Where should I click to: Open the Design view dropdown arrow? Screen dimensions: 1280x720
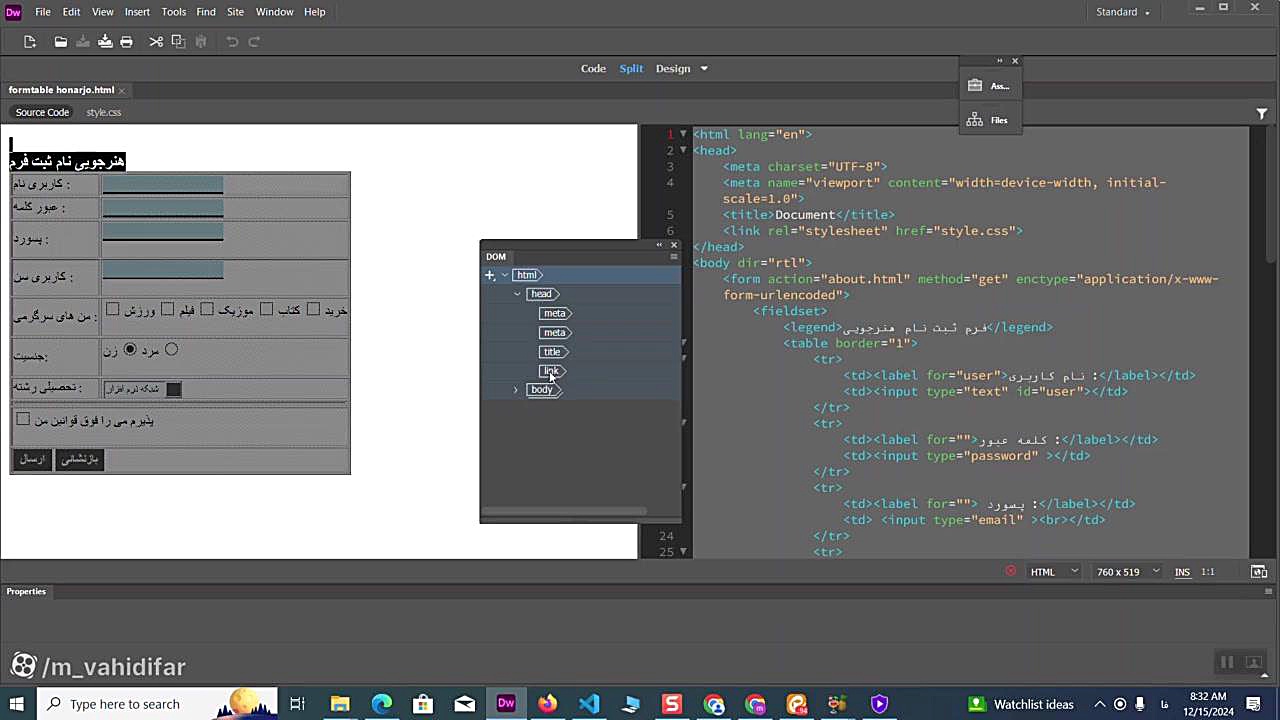click(x=704, y=69)
